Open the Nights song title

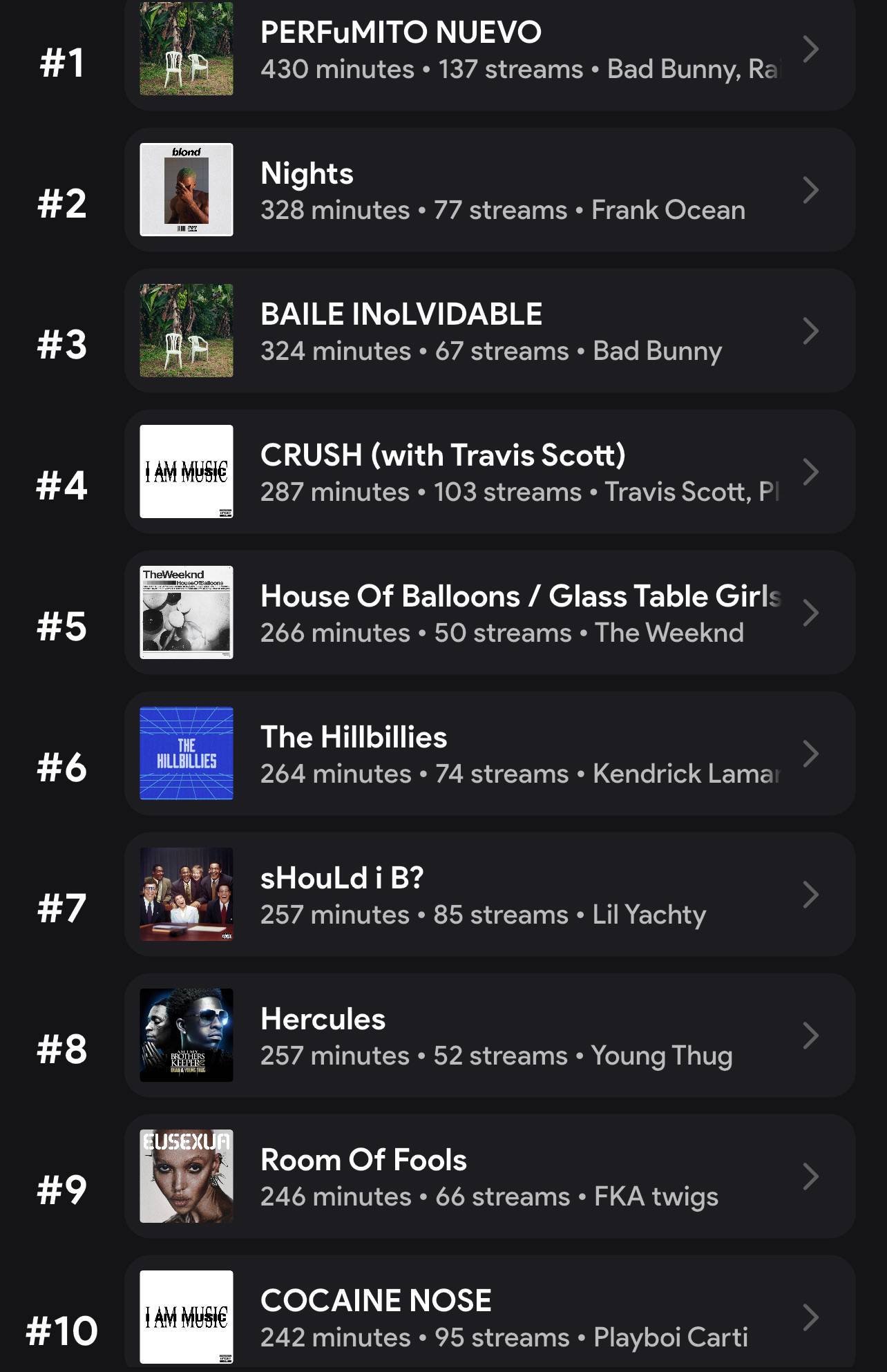tap(307, 173)
